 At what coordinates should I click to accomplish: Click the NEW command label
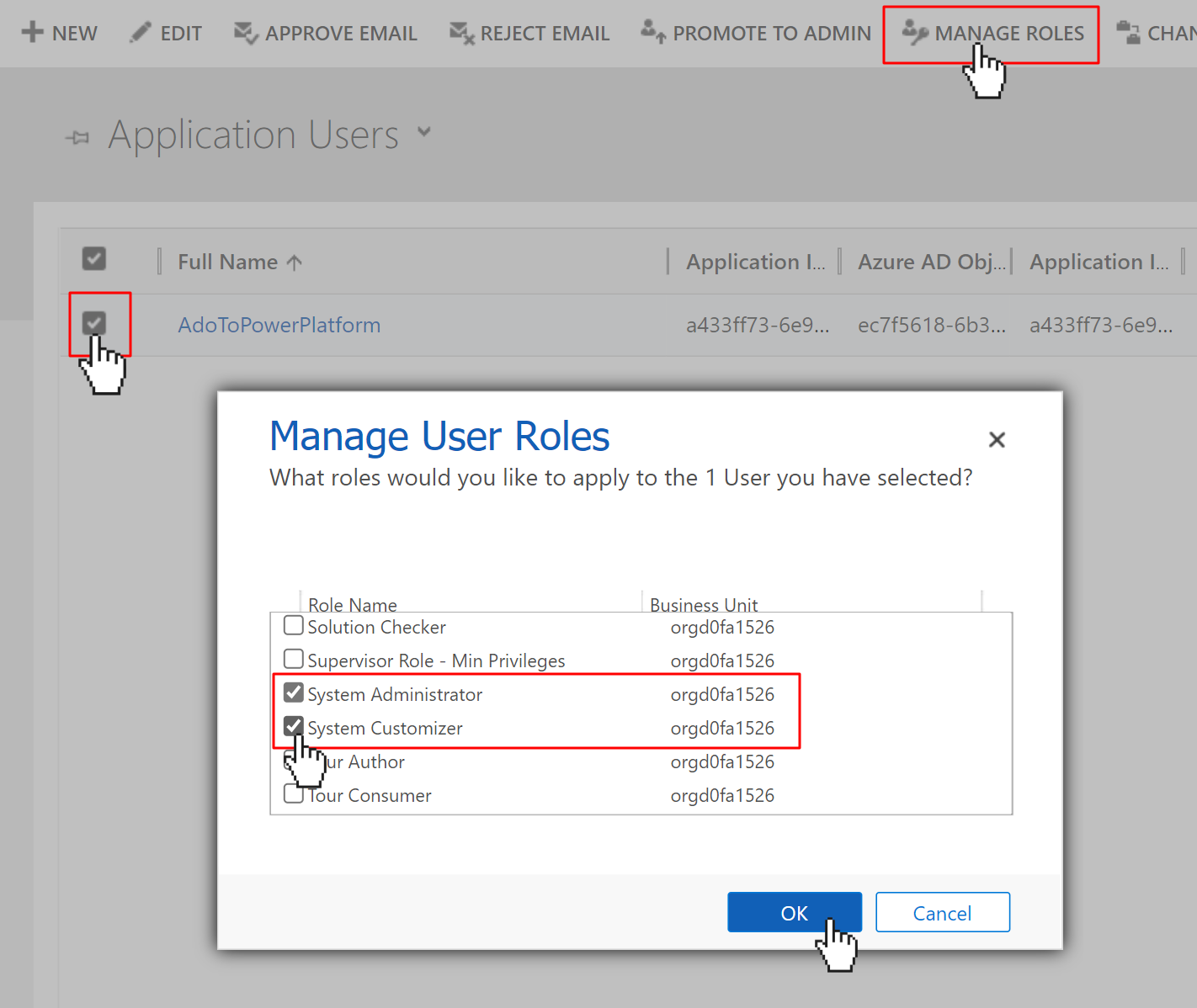coord(75,34)
